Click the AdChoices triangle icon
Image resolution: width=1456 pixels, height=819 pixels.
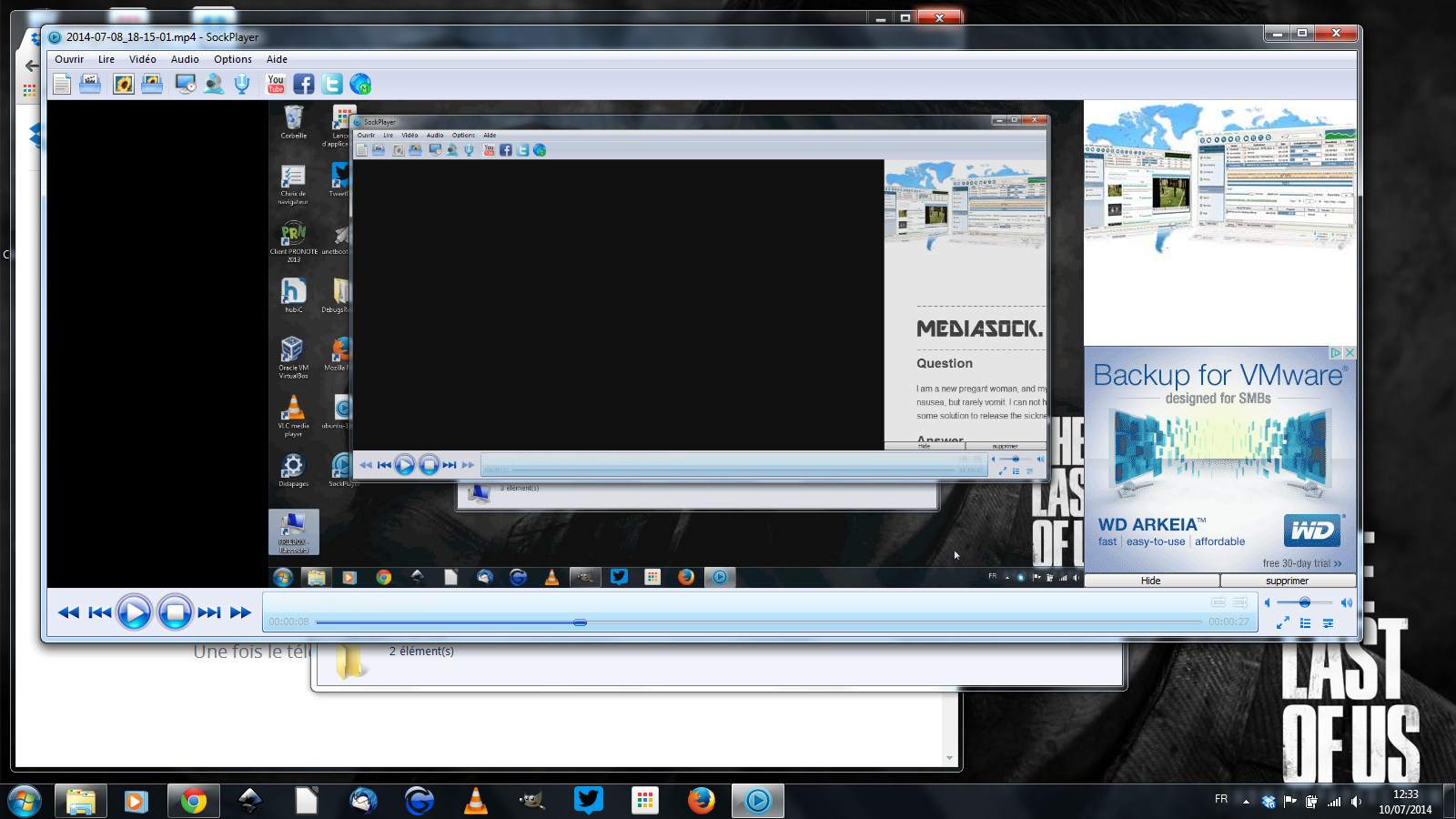coord(1336,352)
